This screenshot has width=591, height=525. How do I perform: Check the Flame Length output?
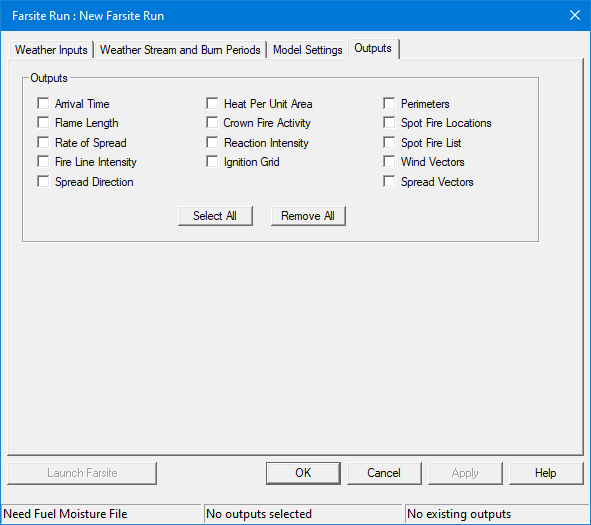coord(43,122)
